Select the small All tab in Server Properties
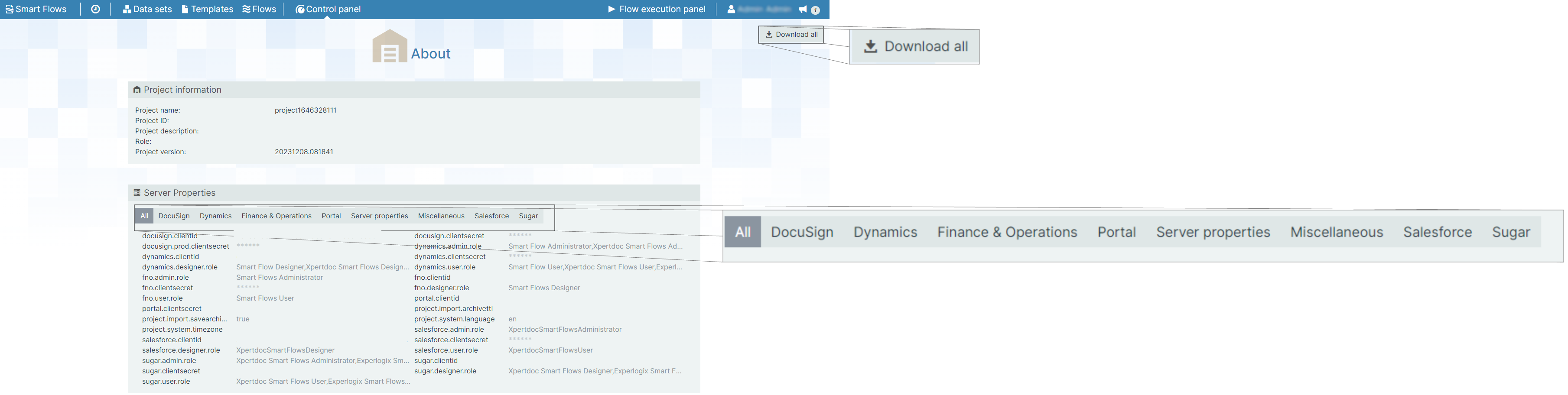 pos(144,216)
